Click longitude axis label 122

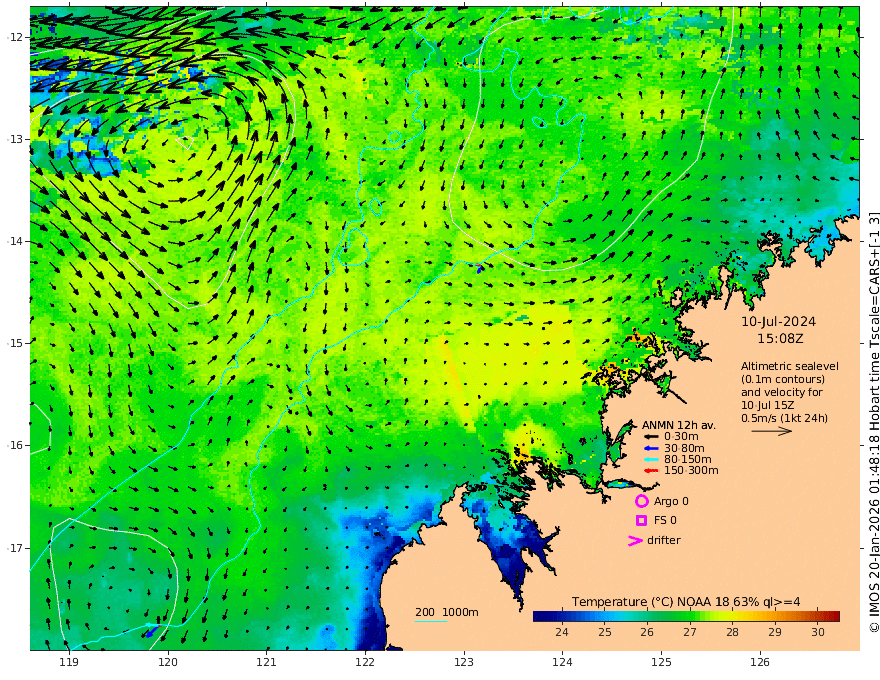[365, 663]
